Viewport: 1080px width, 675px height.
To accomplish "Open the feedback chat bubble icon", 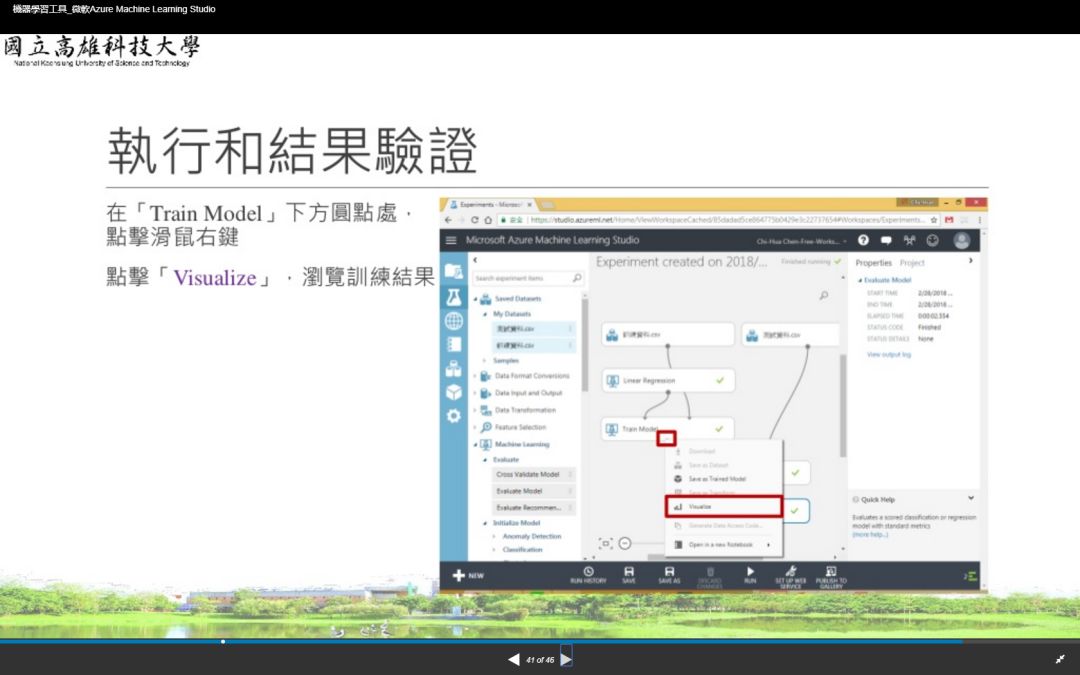I will click(x=886, y=240).
